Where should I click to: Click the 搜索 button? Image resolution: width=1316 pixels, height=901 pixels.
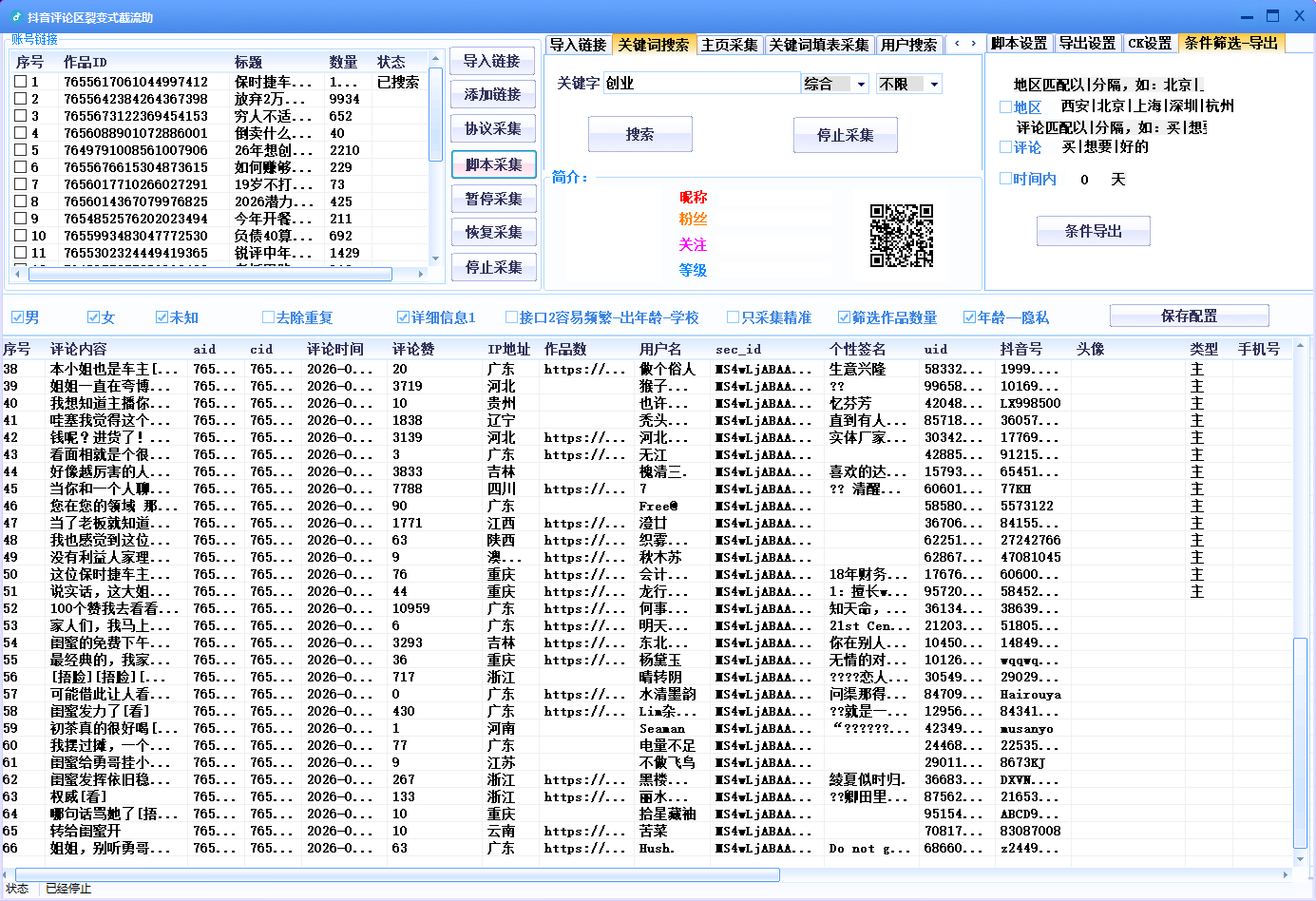(x=639, y=135)
